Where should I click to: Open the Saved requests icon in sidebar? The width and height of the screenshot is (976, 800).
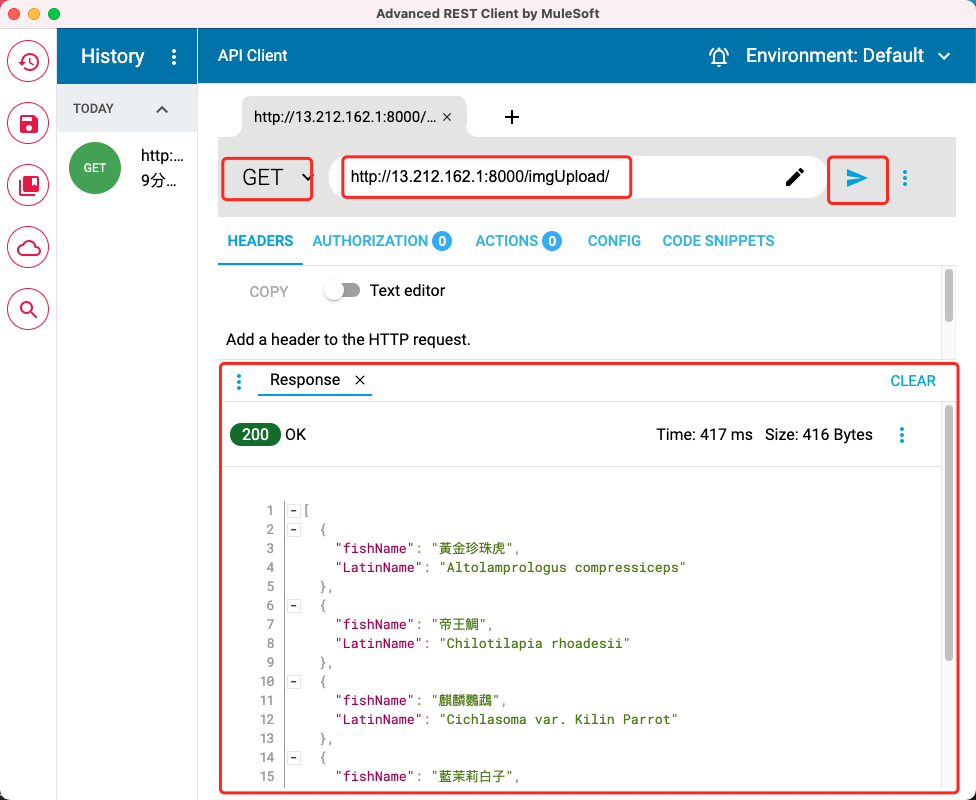coord(28,123)
